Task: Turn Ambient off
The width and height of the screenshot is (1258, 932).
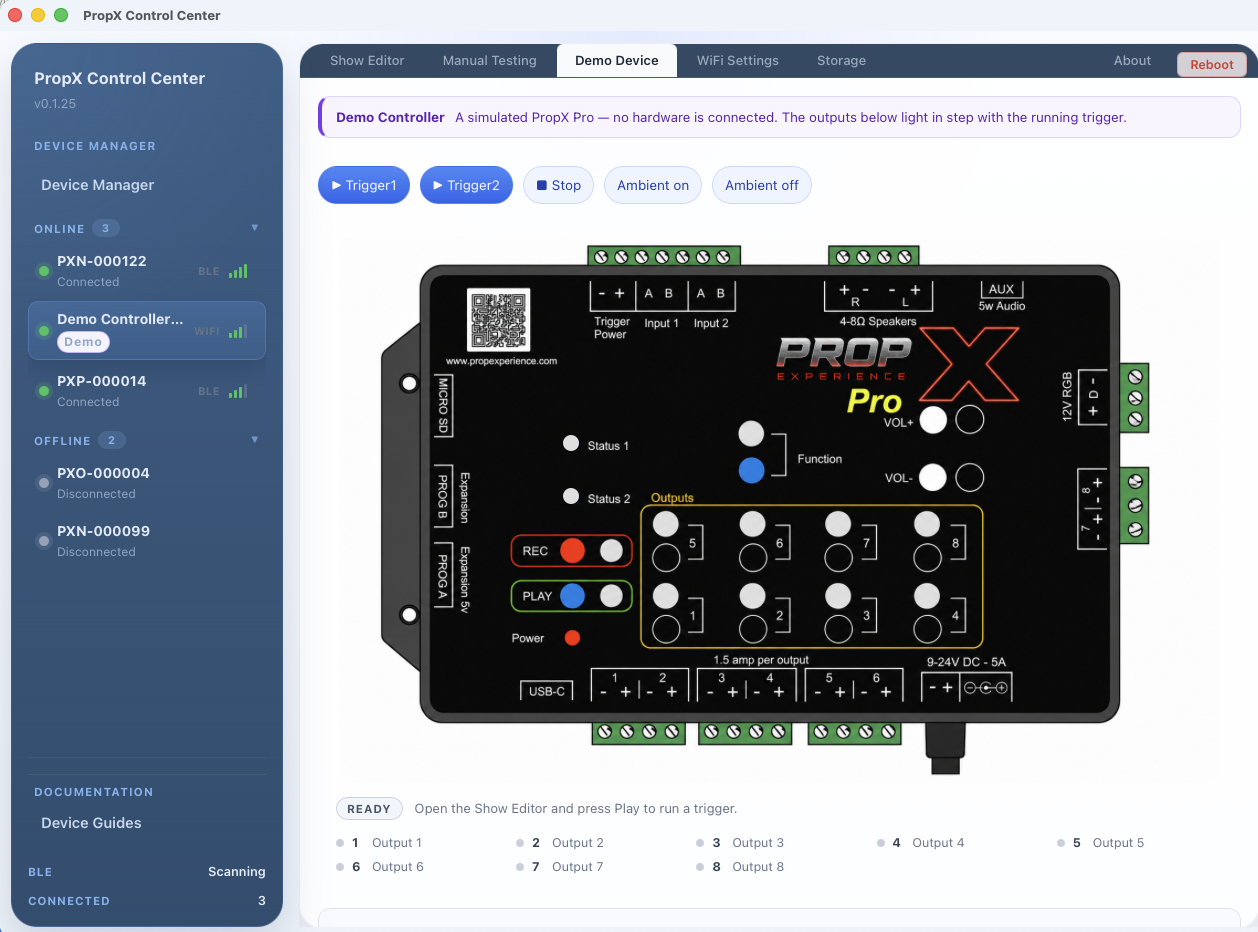Action: click(x=762, y=185)
